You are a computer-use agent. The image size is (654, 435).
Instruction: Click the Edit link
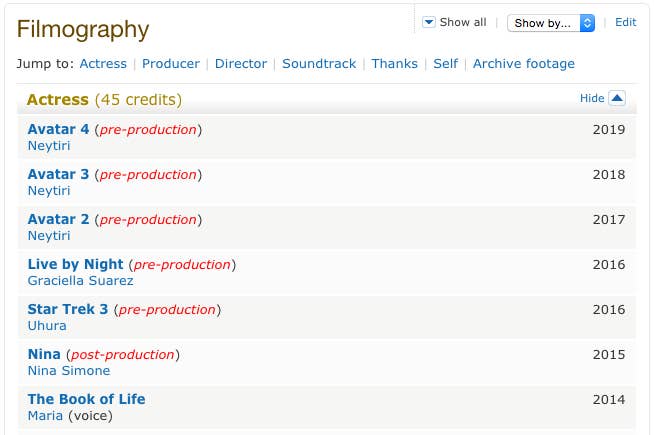pos(625,22)
